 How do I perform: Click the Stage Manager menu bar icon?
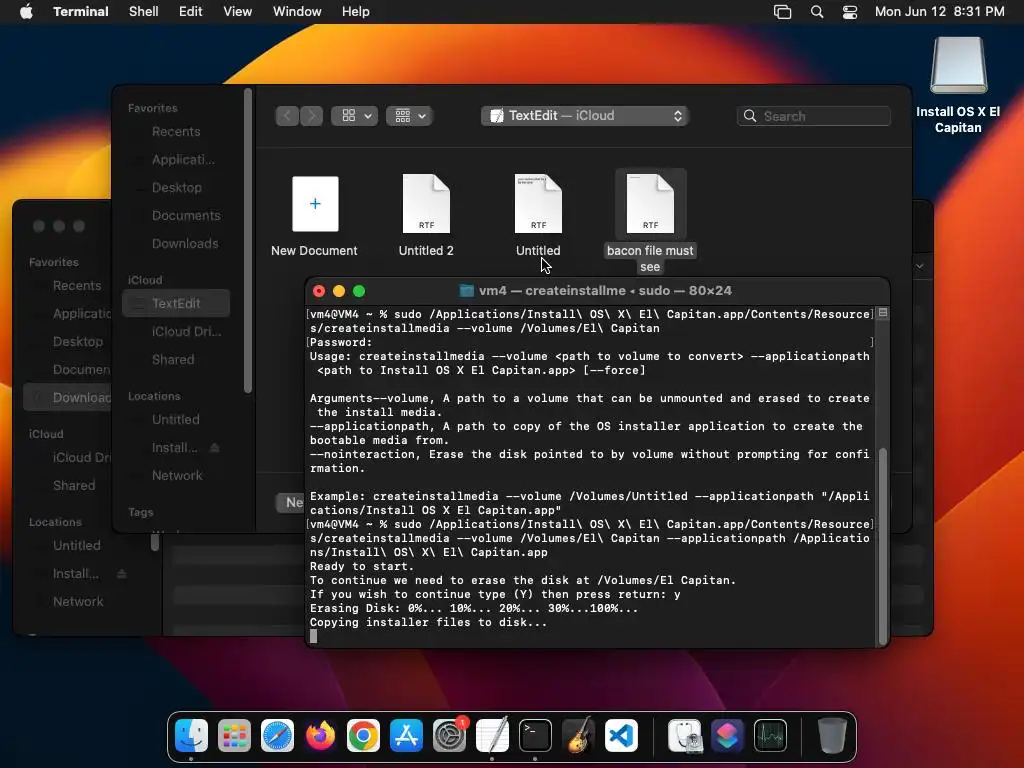(x=782, y=12)
